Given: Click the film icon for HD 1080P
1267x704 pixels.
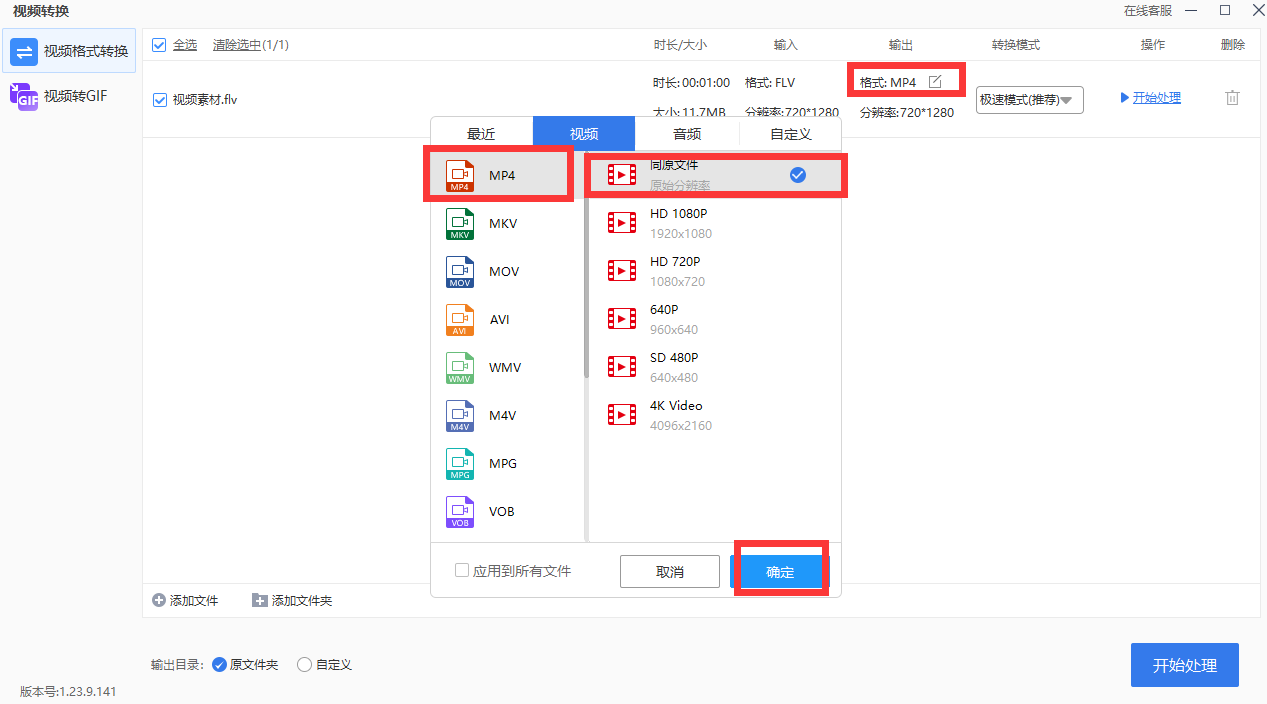Looking at the screenshot, I should pos(622,223).
